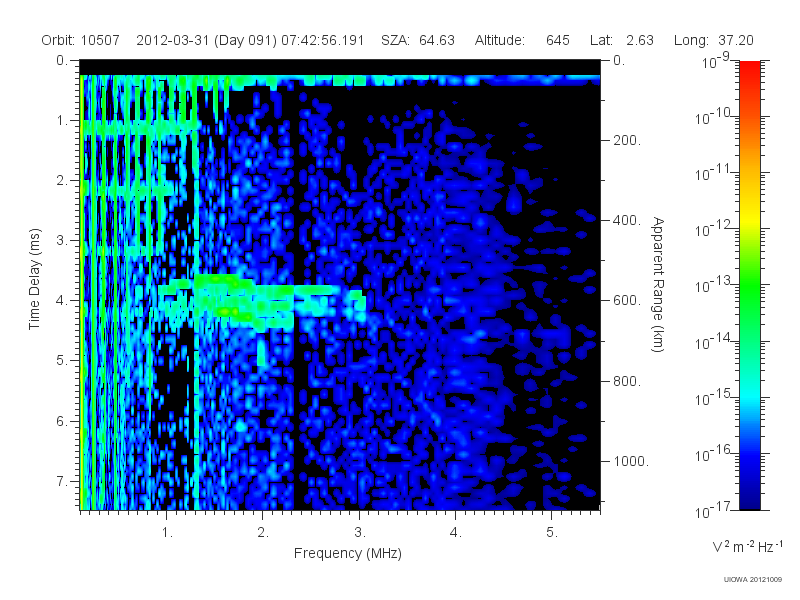The height and width of the screenshot is (600, 800).
Task: Click the Altitude: 645 value
Action: 522,40
